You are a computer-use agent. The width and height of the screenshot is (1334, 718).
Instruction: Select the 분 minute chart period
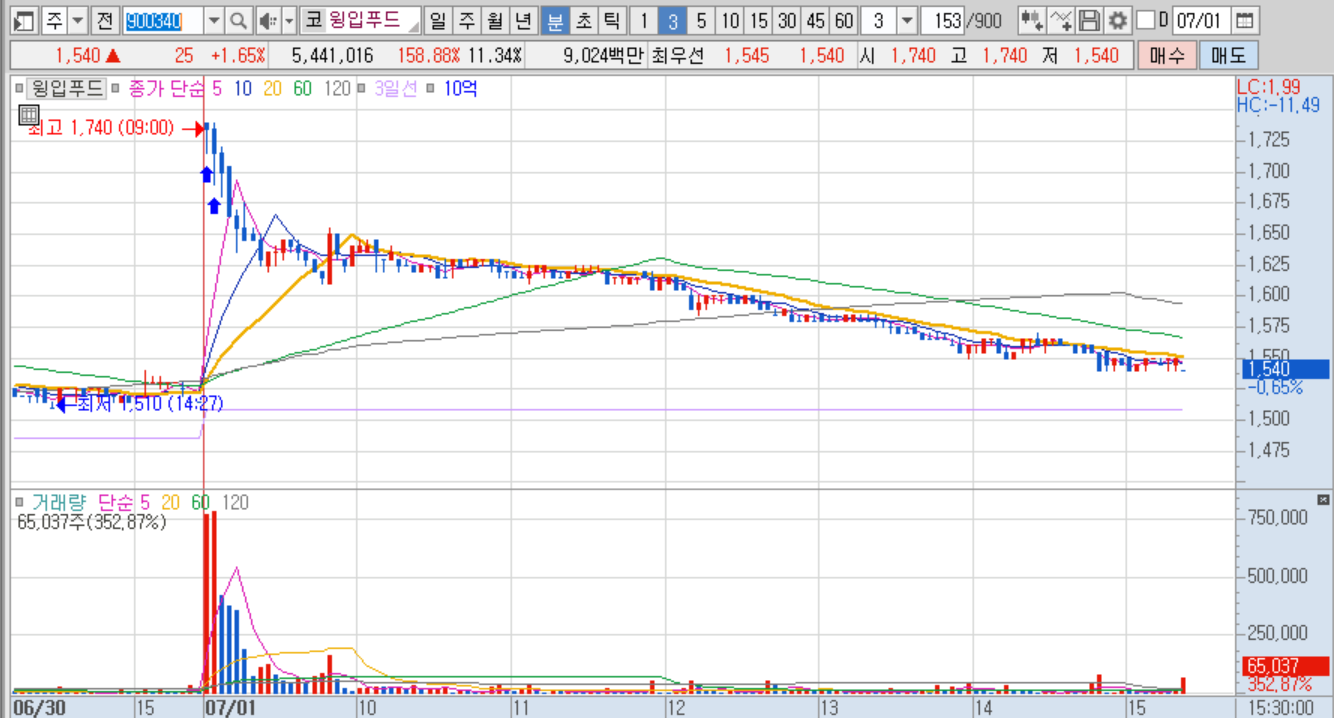[x=555, y=20]
